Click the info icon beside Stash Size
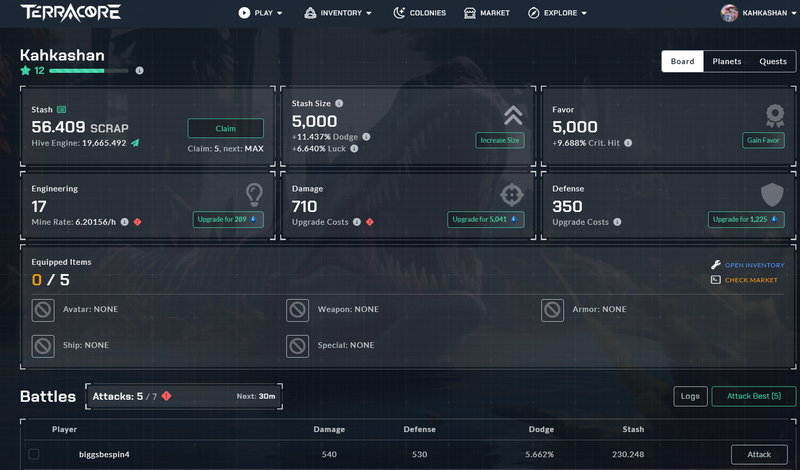Viewport: 800px width, 470px height. click(339, 104)
